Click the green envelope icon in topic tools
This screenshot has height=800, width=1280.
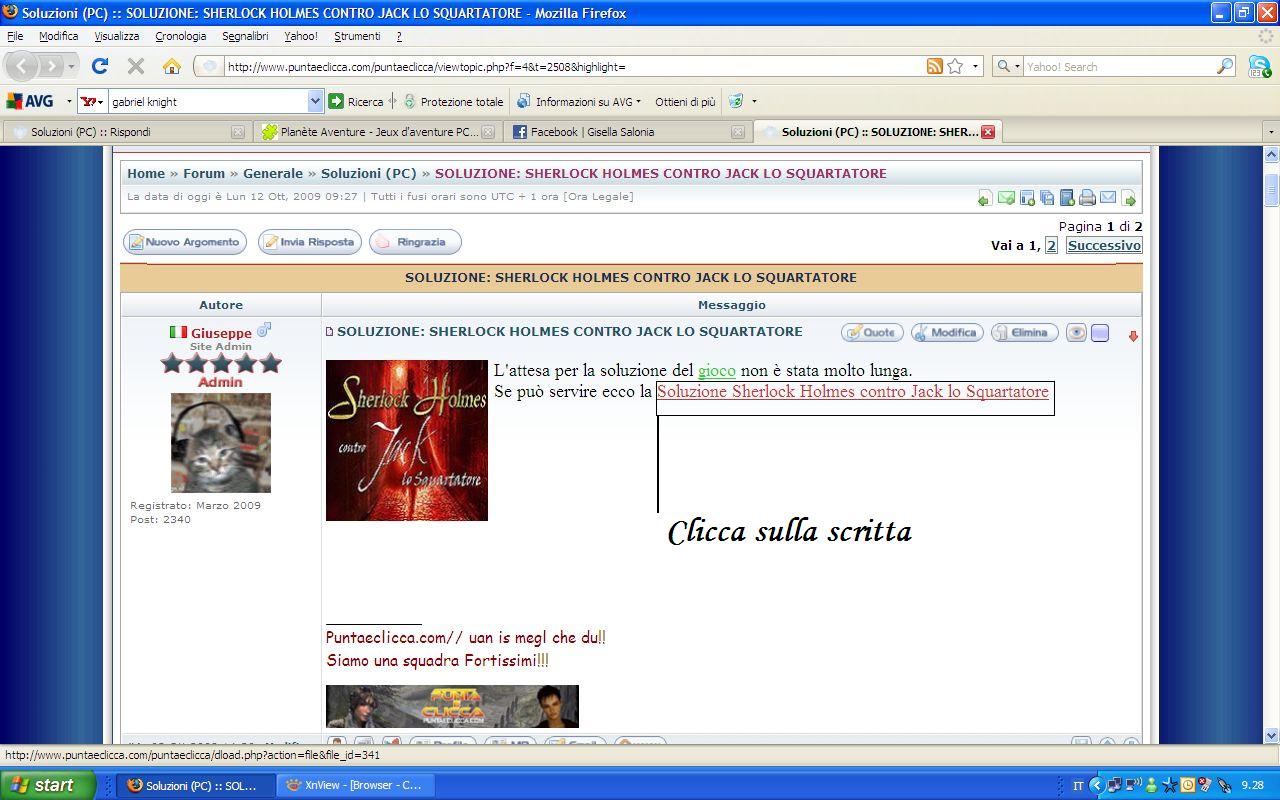pyautogui.click(x=1006, y=198)
